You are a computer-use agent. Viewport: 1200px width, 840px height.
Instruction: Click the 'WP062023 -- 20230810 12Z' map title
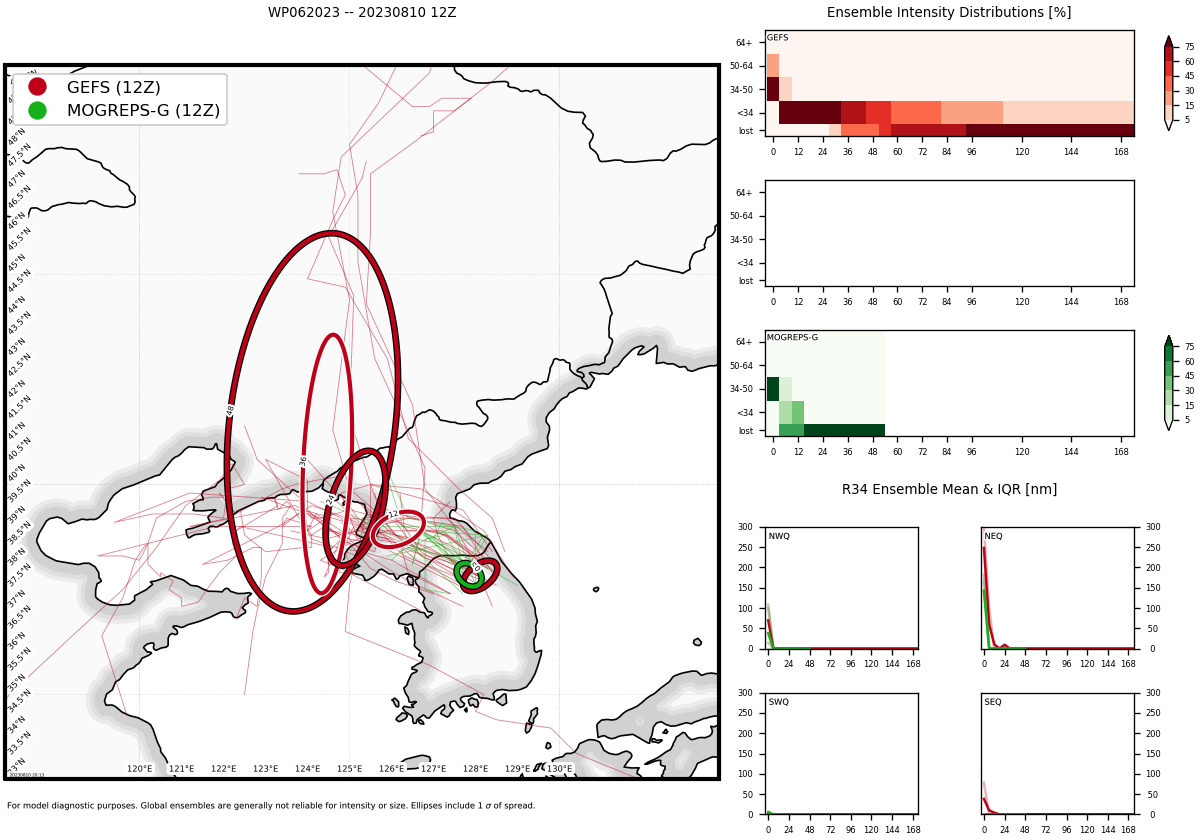(362, 13)
